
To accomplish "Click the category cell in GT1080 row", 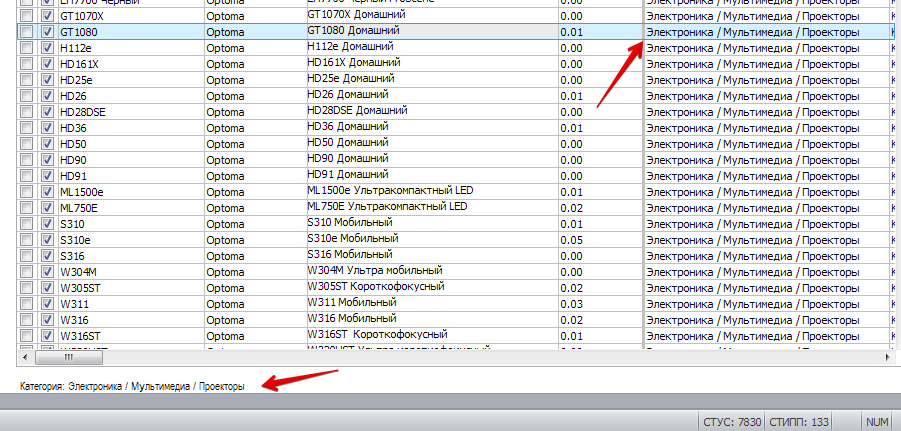I will coord(766,32).
